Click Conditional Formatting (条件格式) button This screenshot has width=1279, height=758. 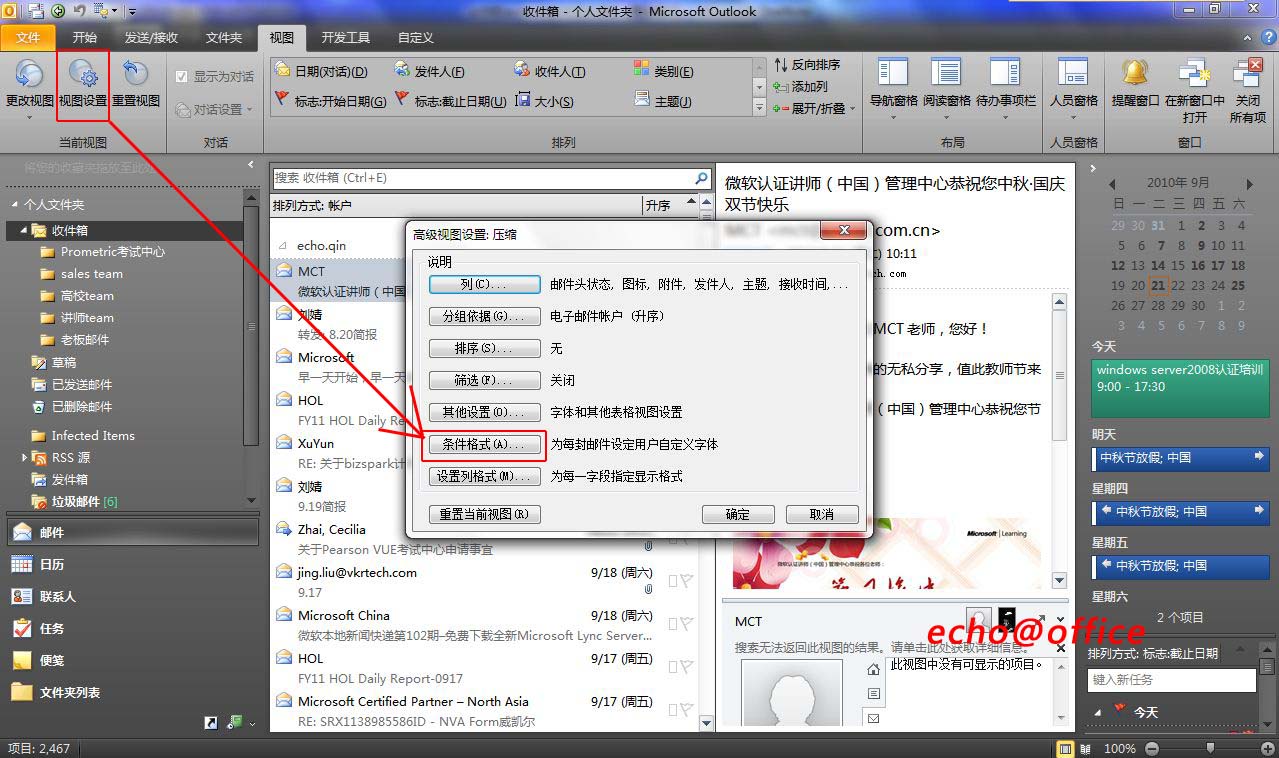(484, 444)
